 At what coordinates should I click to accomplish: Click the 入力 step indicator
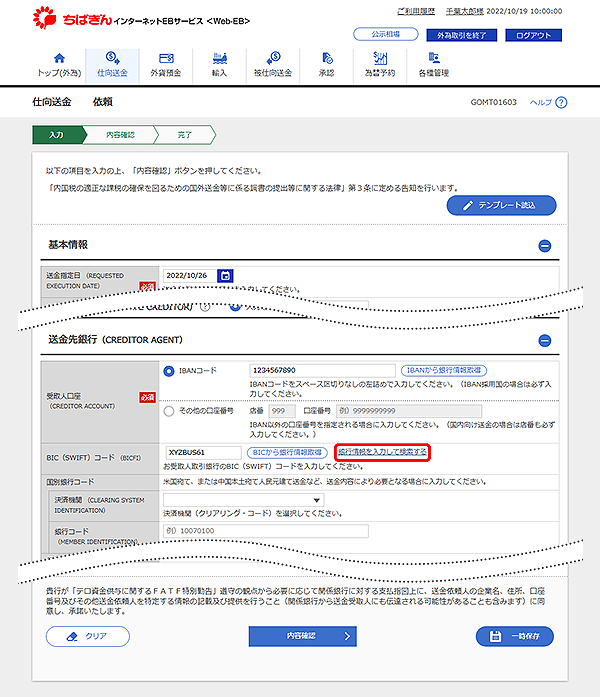coord(58,135)
